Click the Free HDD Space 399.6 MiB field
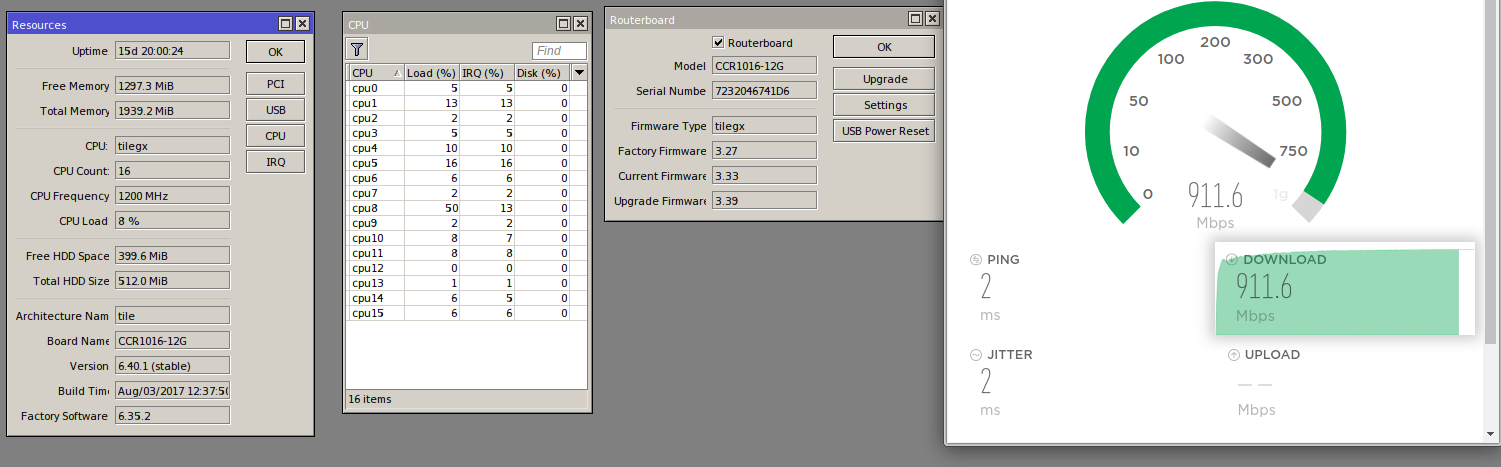 (x=172, y=256)
